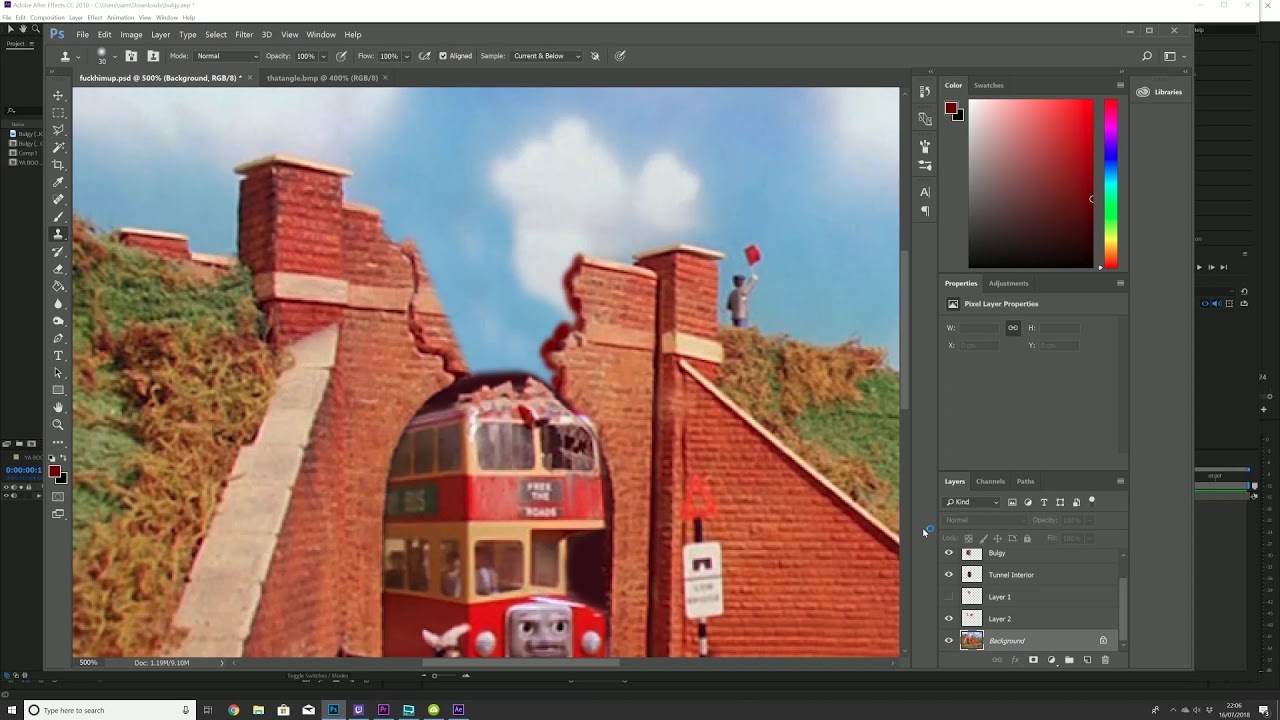Select the Clone Stamp tool in toolbox

pos(58,234)
